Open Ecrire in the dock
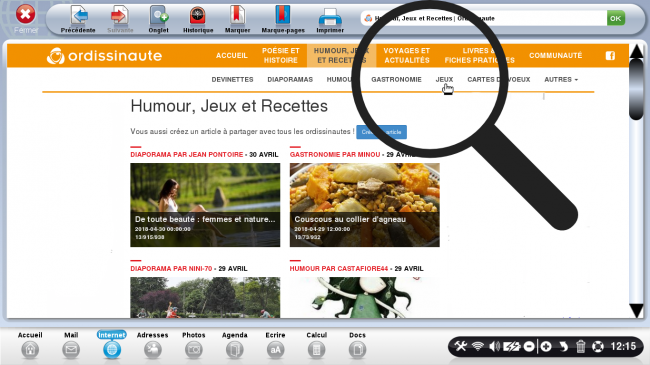Image resolution: width=650 pixels, height=365 pixels. 275,349
